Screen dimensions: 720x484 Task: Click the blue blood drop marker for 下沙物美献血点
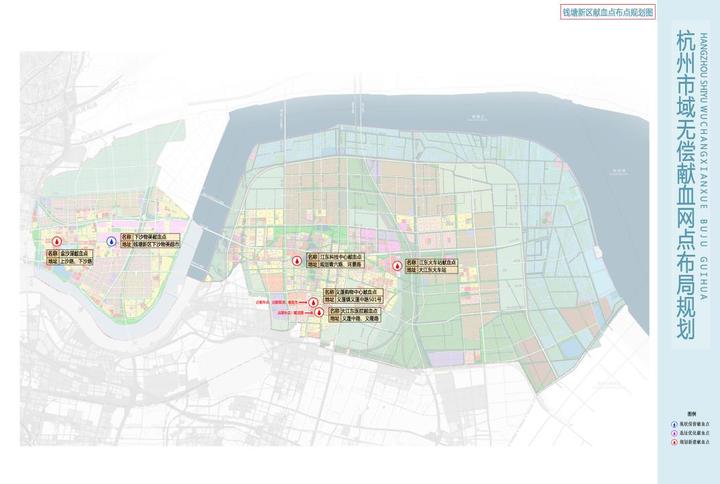click(x=110, y=241)
